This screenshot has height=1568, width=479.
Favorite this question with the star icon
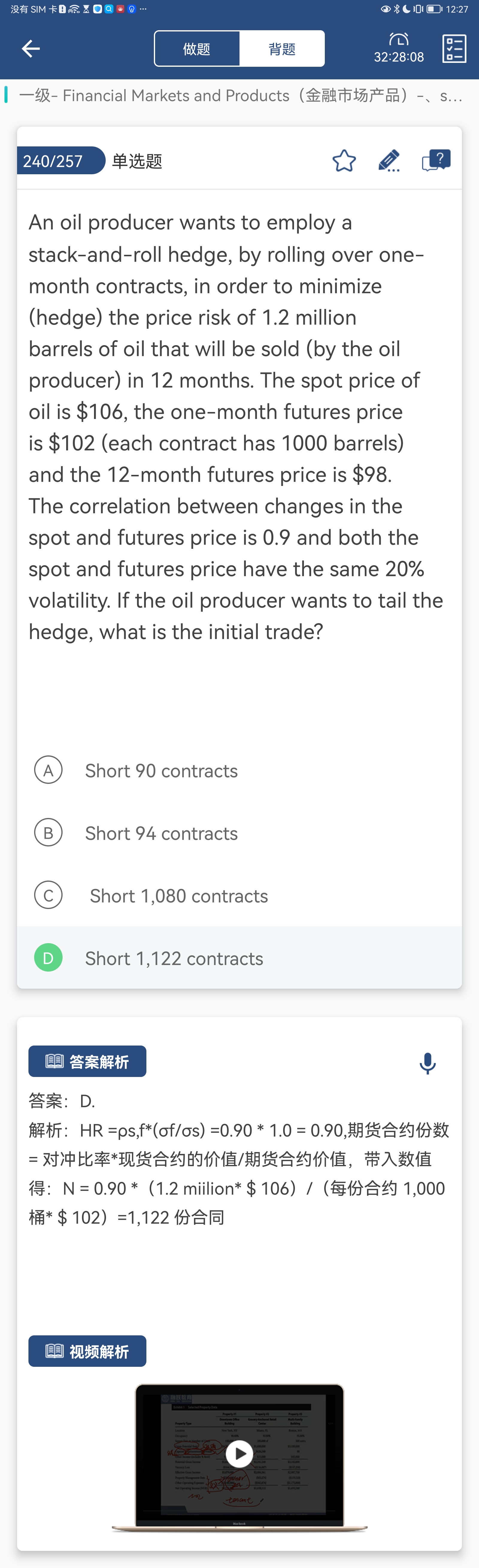pos(344,161)
